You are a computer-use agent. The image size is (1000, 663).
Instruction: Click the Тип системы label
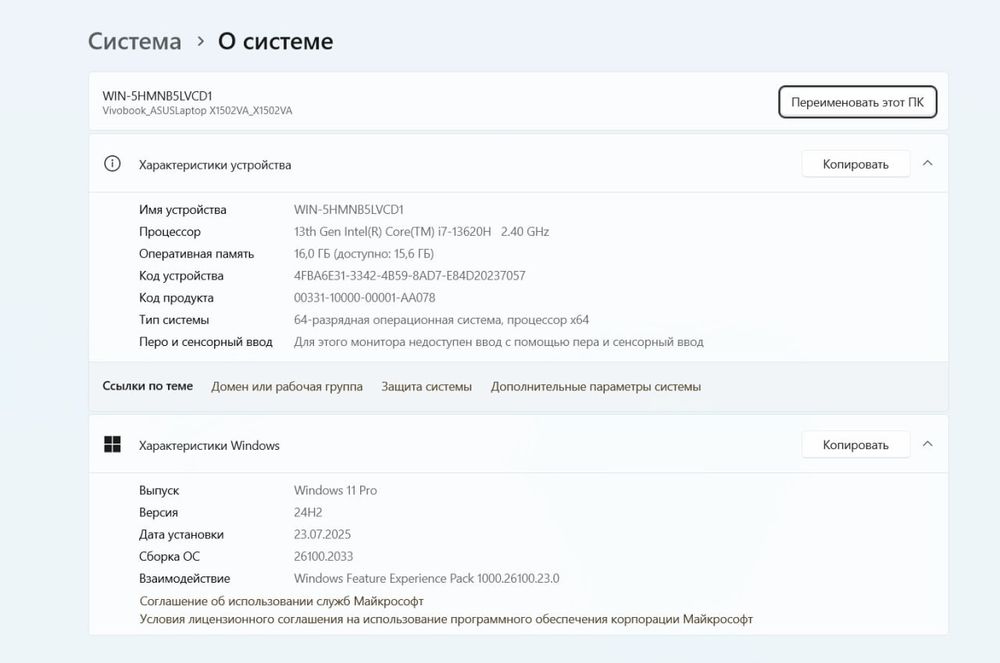(174, 320)
